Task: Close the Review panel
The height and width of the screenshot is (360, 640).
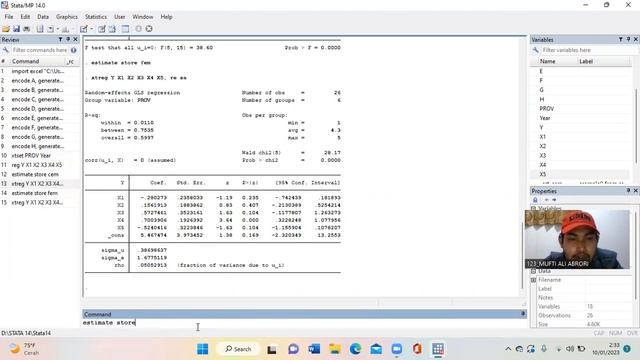Action: click(76, 40)
